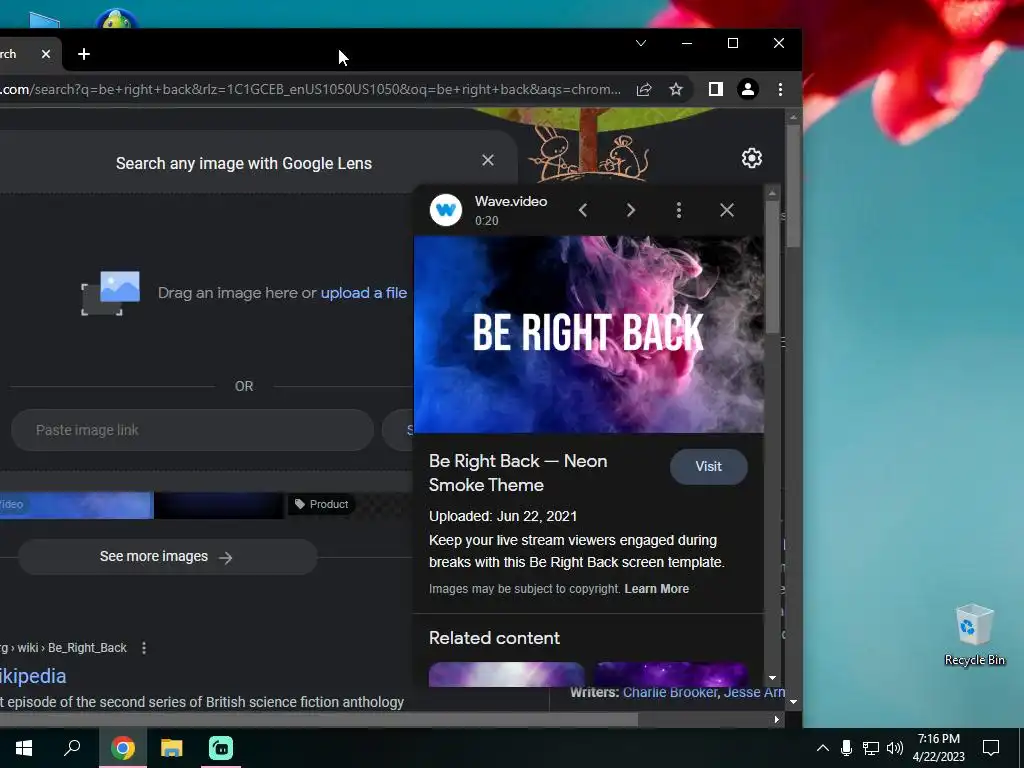The height and width of the screenshot is (768, 1024).
Task: Click the page horizontal scrollbar right arrow
Action: click(x=776, y=719)
